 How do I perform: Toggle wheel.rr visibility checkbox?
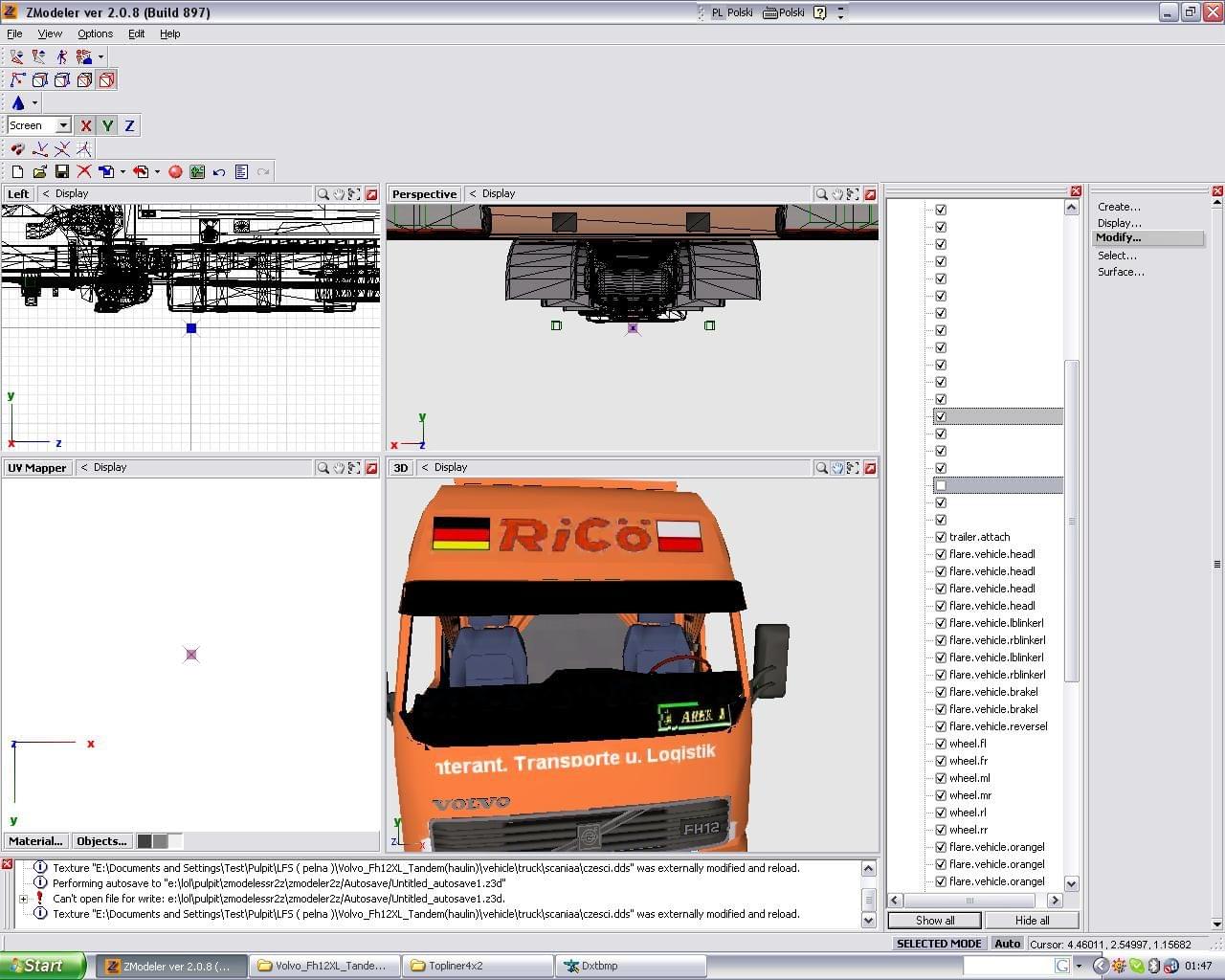tap(941, 830)
